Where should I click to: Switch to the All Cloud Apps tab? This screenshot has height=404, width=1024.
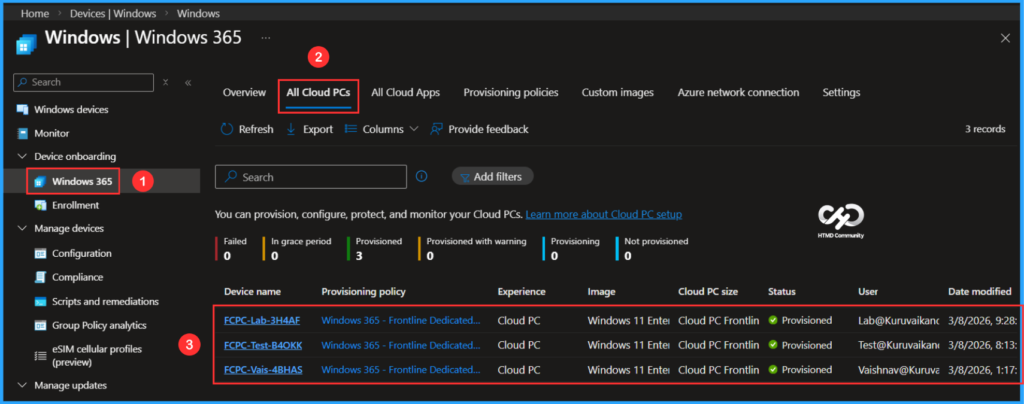pos(406,93)
